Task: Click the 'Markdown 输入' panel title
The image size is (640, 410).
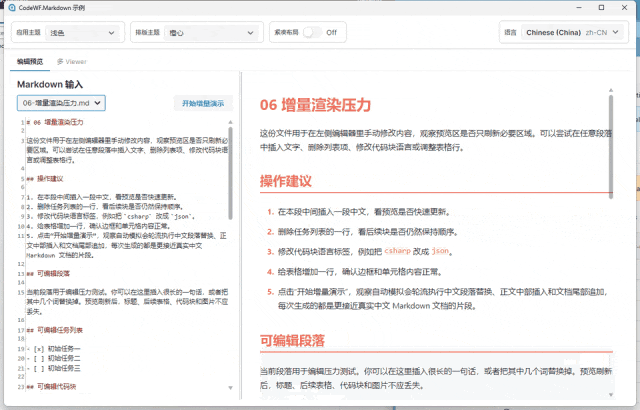Action: click(50, 84)
